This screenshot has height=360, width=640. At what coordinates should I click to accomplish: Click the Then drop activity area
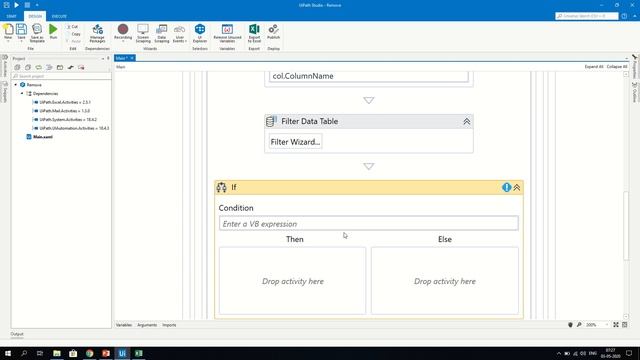click(x=293, y=281)
